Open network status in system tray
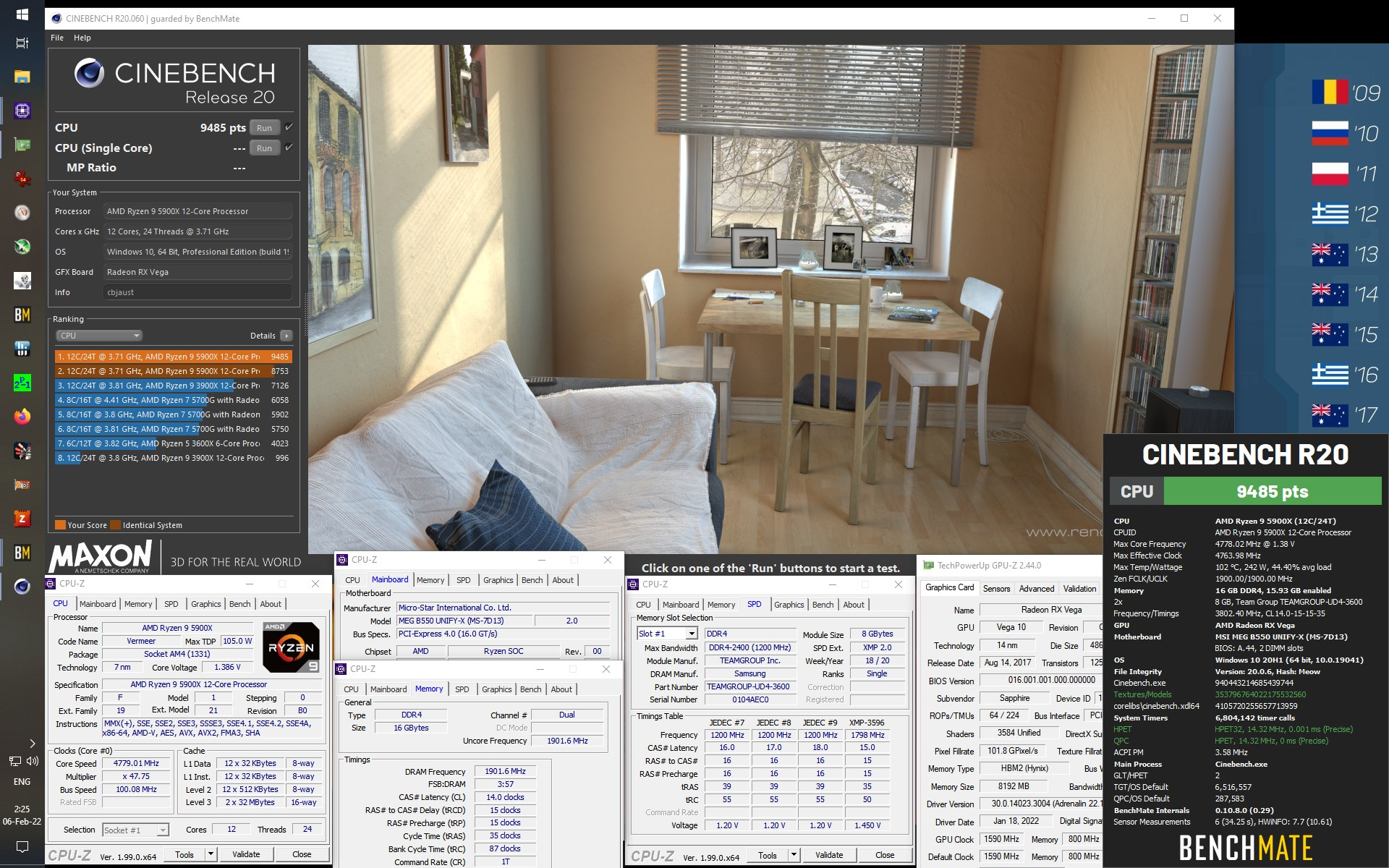Screen dimensions: 1389x868 (14, 761)
